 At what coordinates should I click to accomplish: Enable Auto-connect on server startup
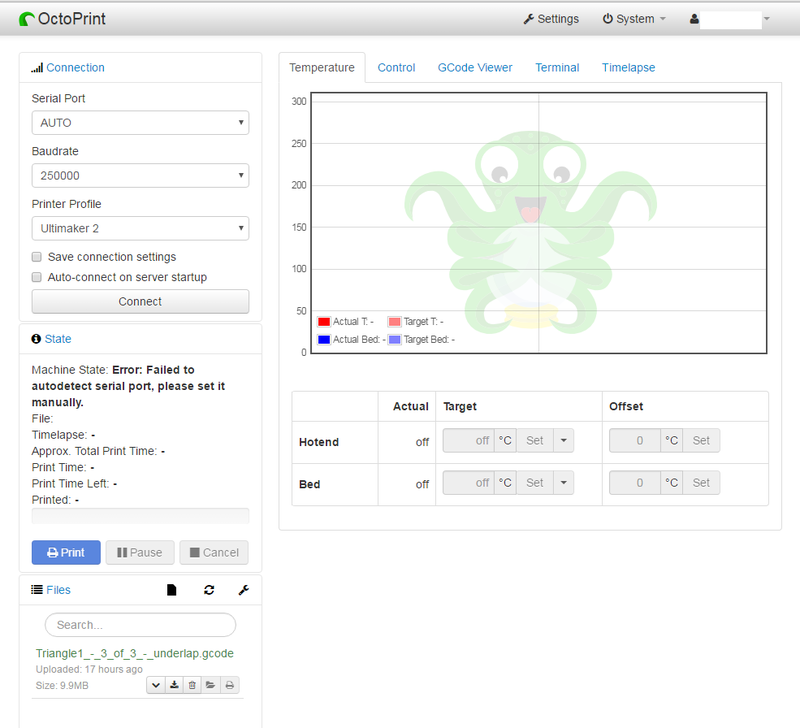(x=37, y=277)
